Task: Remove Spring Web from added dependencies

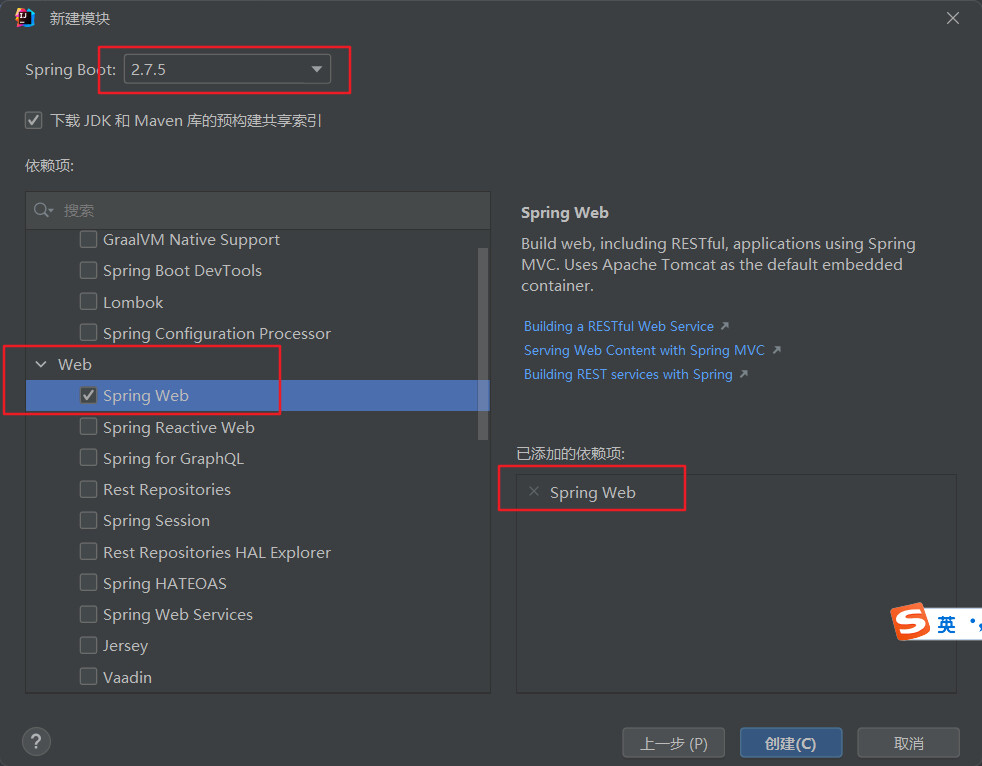Action: [534, 492]
